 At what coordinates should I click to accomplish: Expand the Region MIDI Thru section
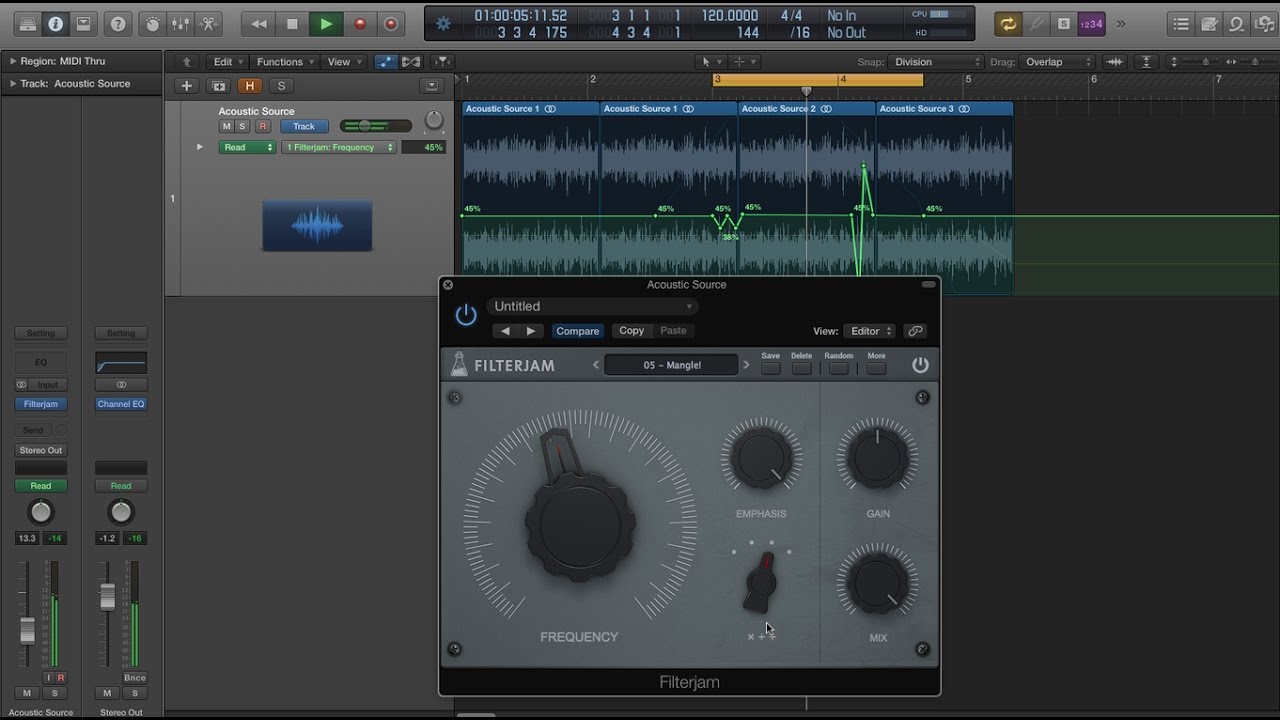click(x=12, y=62)
